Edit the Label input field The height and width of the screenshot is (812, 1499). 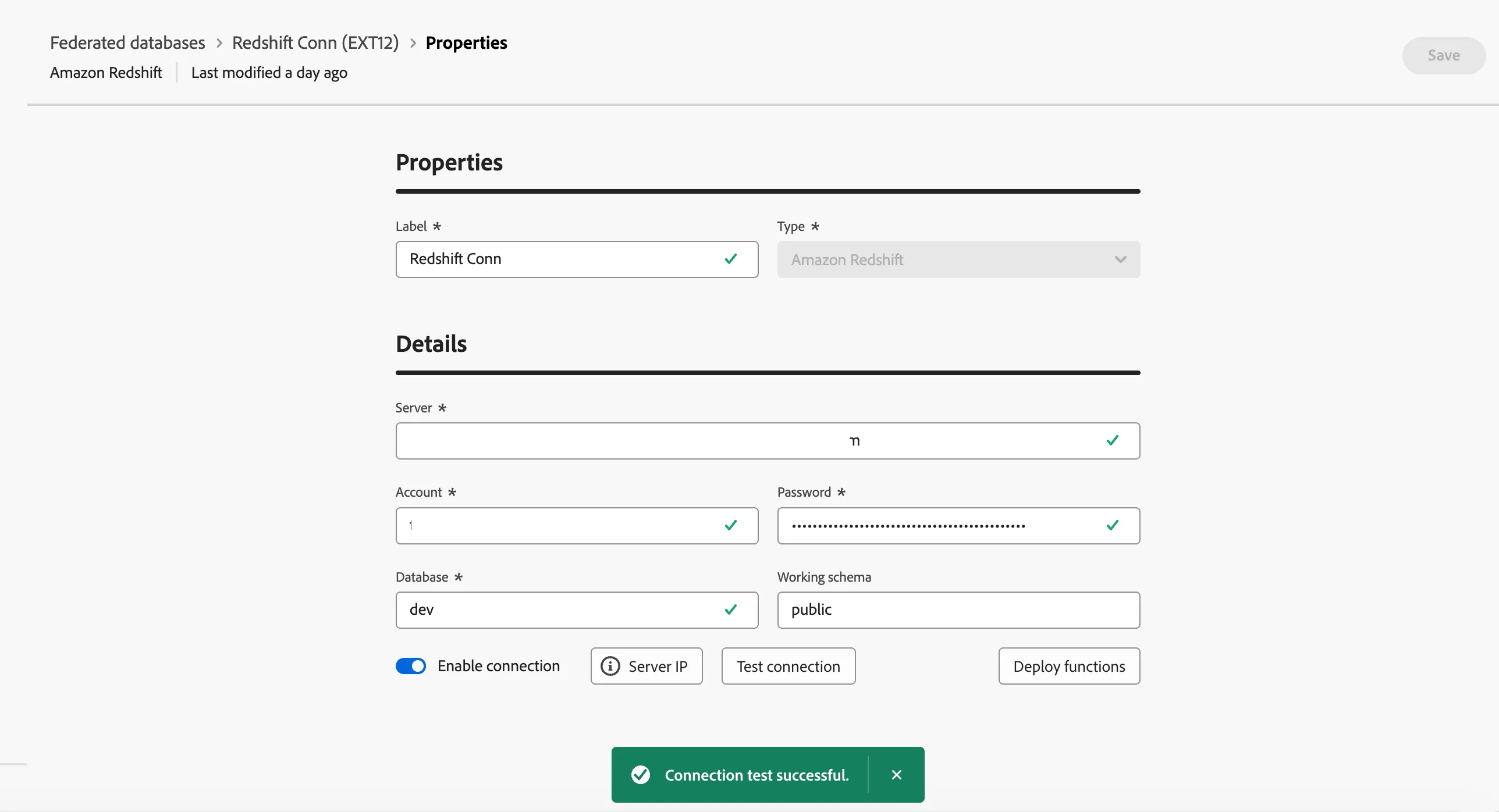(x=577, y=259)
